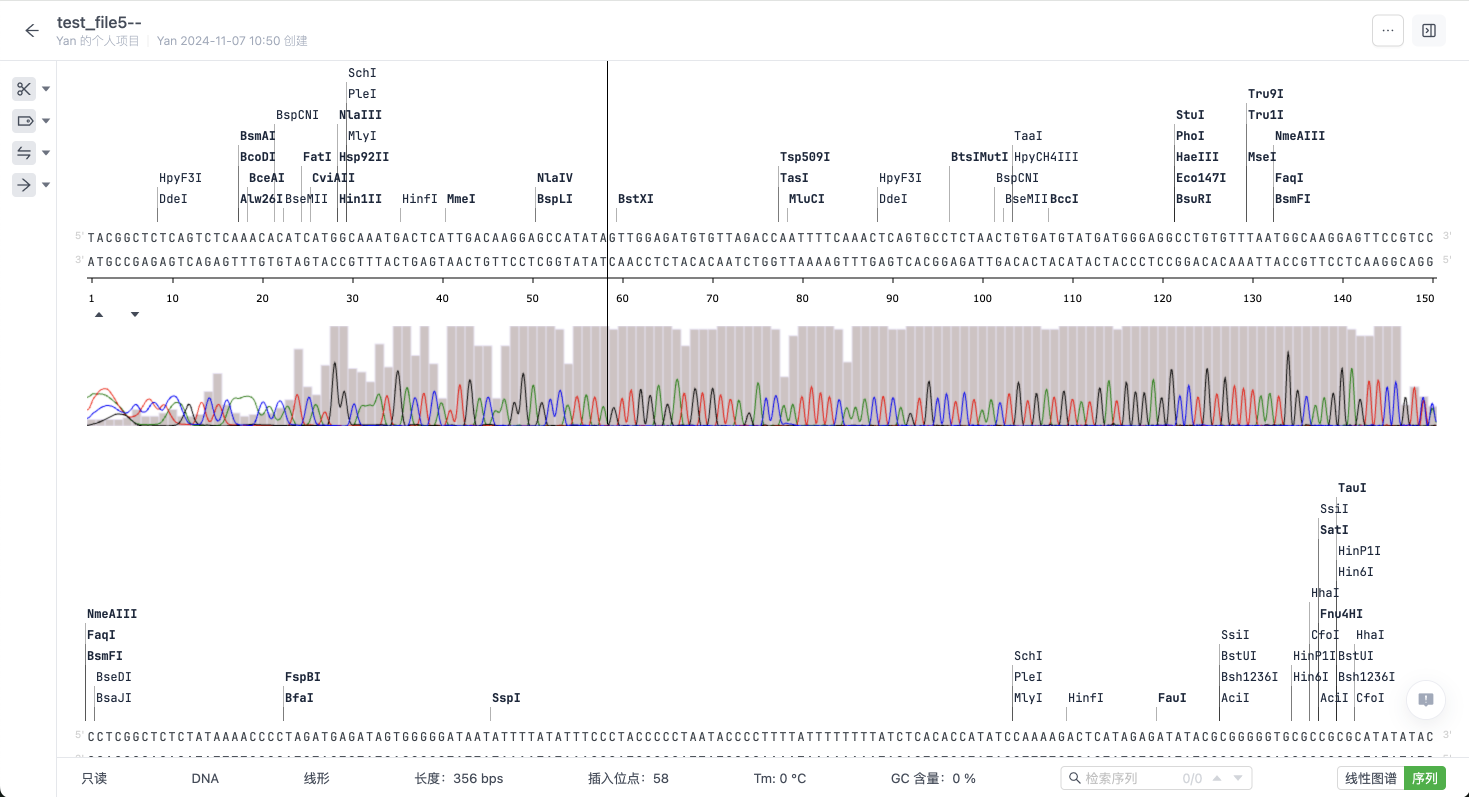Go back using the left arrow
Image resolution: width=1469 pixels, height=797 pixels.
pos(32,31)
